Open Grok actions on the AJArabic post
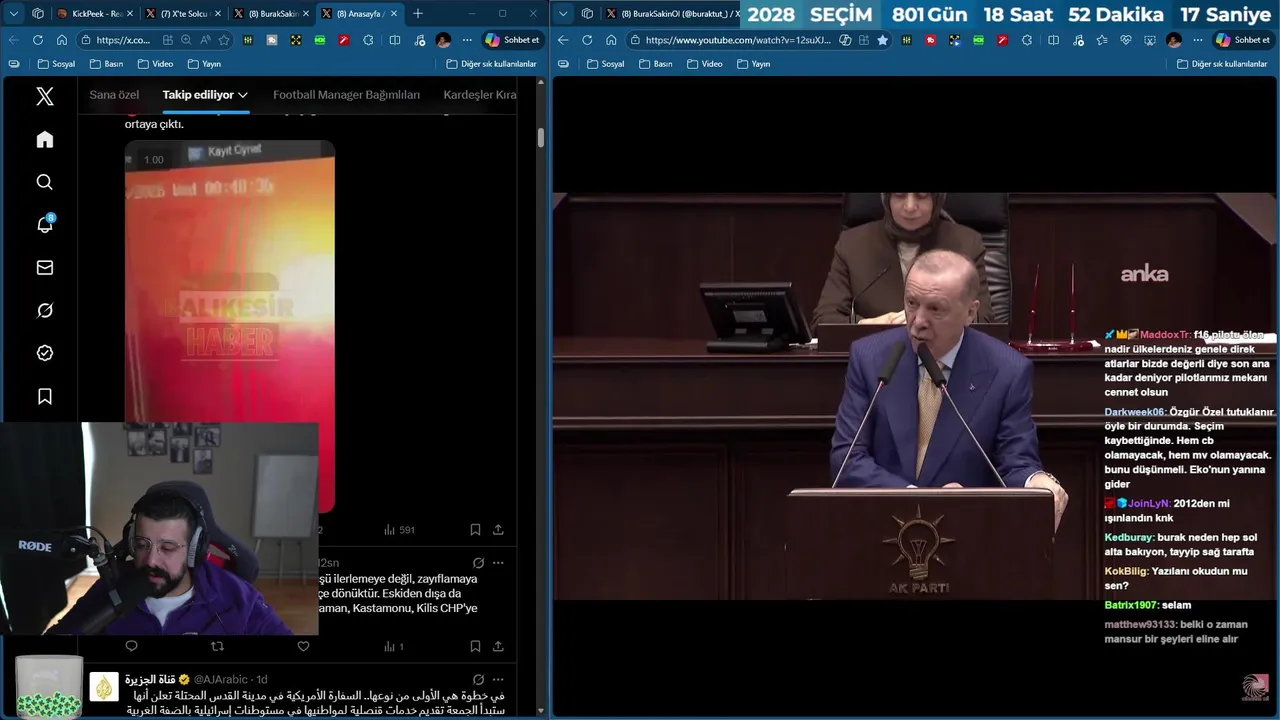Viewport: 1280px width, 720px height. click(x=478, y=680)
